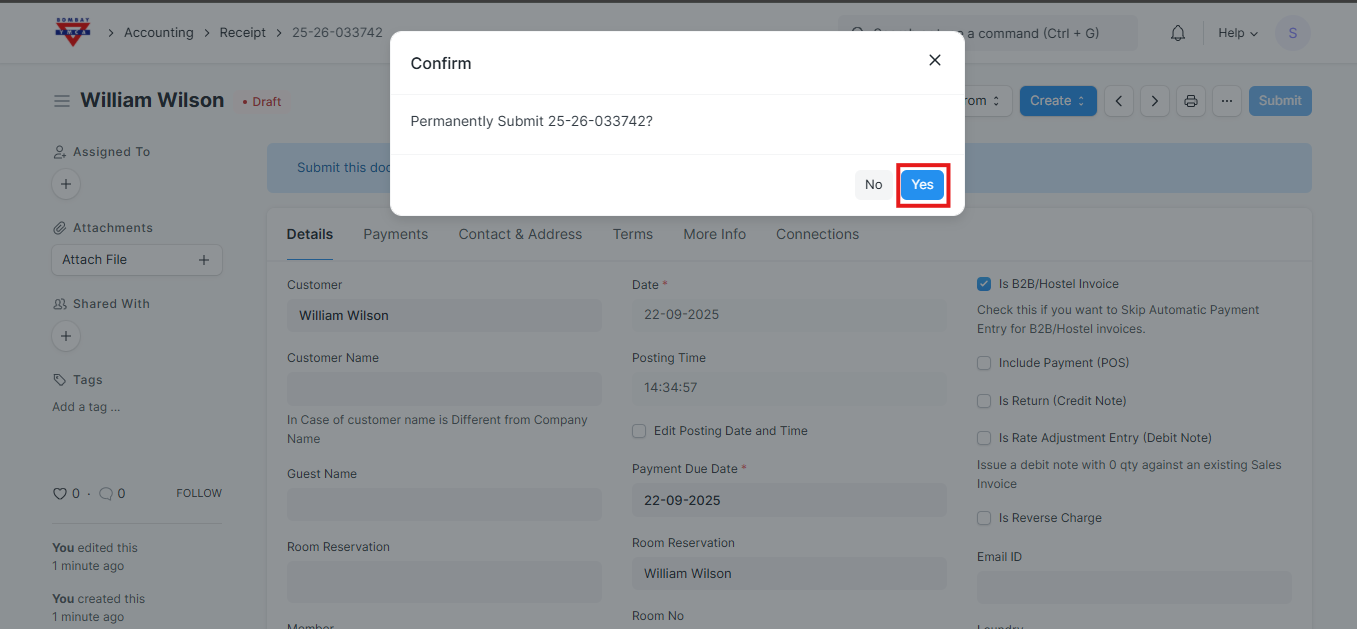Viewport: 1357px width, 629px height.
Task: Open user avatar S menu
Action: [x=1292, y=33]
